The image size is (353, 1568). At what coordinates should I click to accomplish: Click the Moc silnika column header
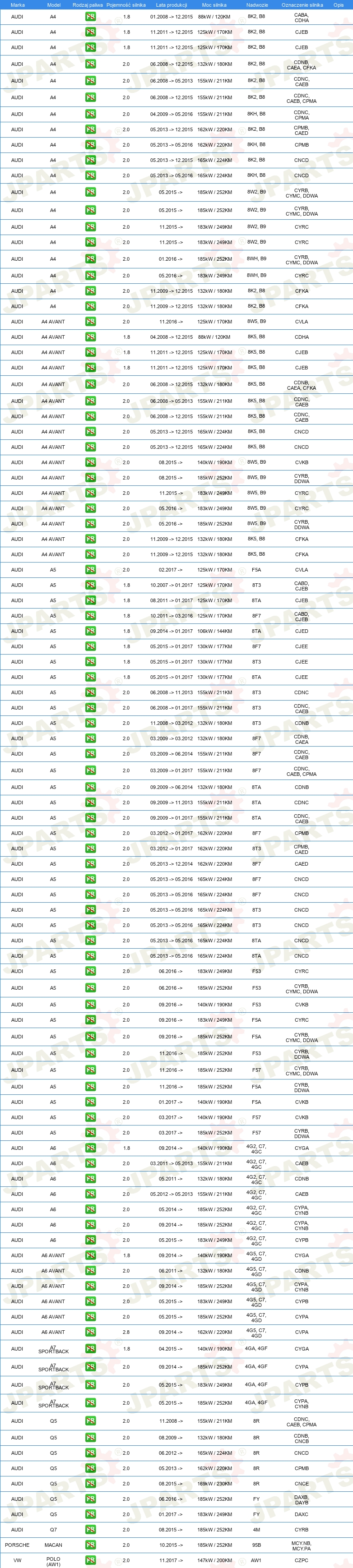point(214,5)
